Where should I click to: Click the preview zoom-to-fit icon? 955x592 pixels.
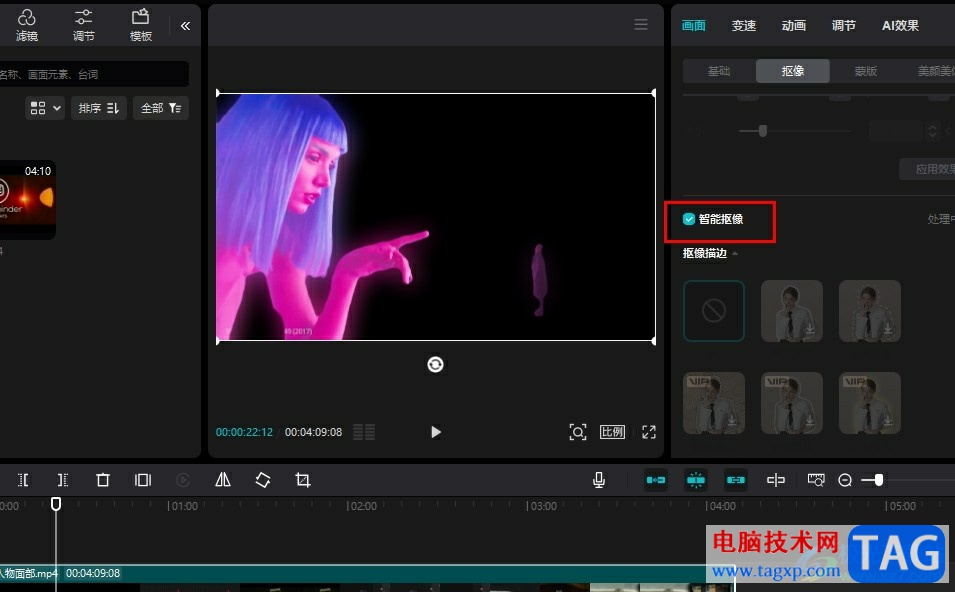(x=577, y=432)
